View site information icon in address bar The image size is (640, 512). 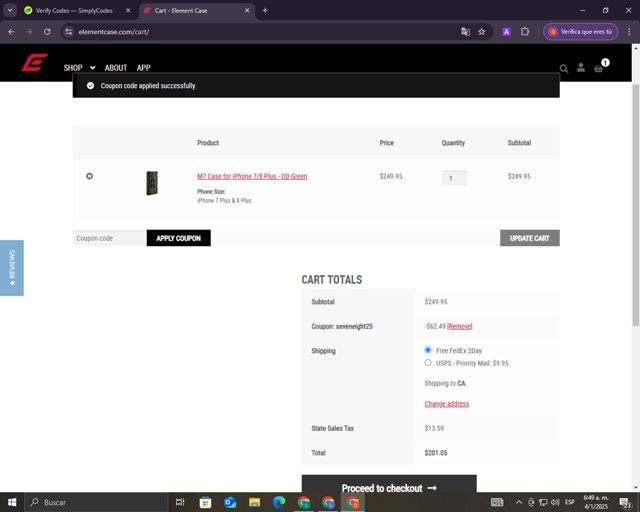pos(69,31)
